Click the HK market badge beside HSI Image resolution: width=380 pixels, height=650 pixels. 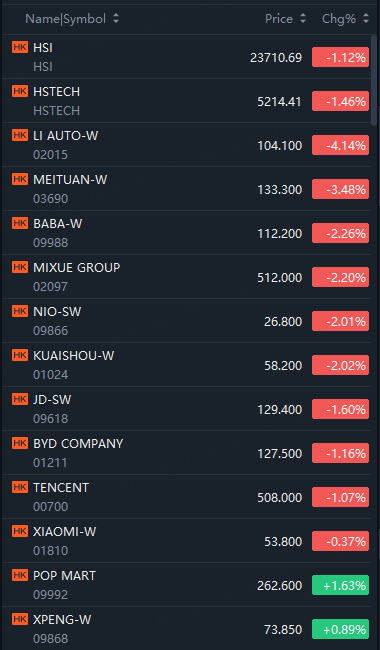pyautogui.click(x=20, y=47)
